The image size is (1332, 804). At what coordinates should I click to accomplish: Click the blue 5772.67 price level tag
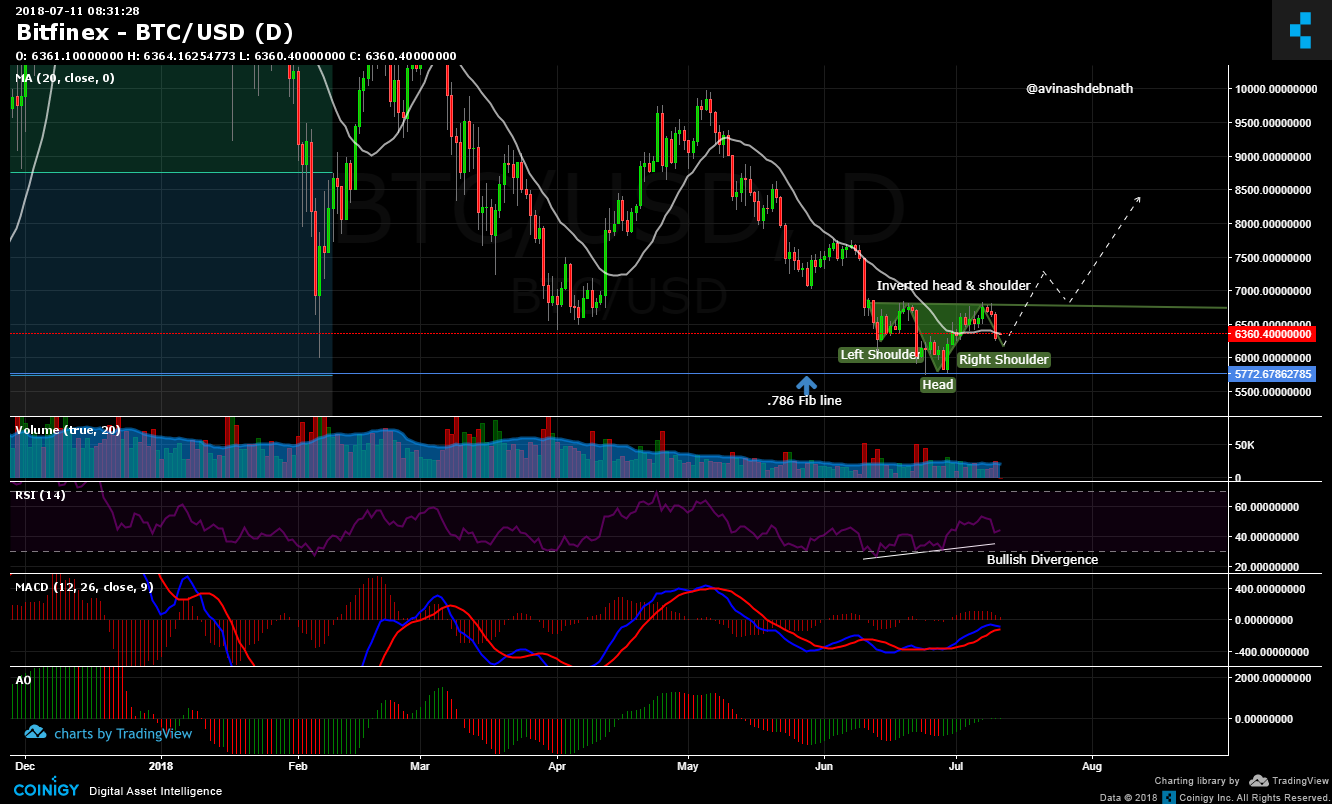click(1271, 374)
